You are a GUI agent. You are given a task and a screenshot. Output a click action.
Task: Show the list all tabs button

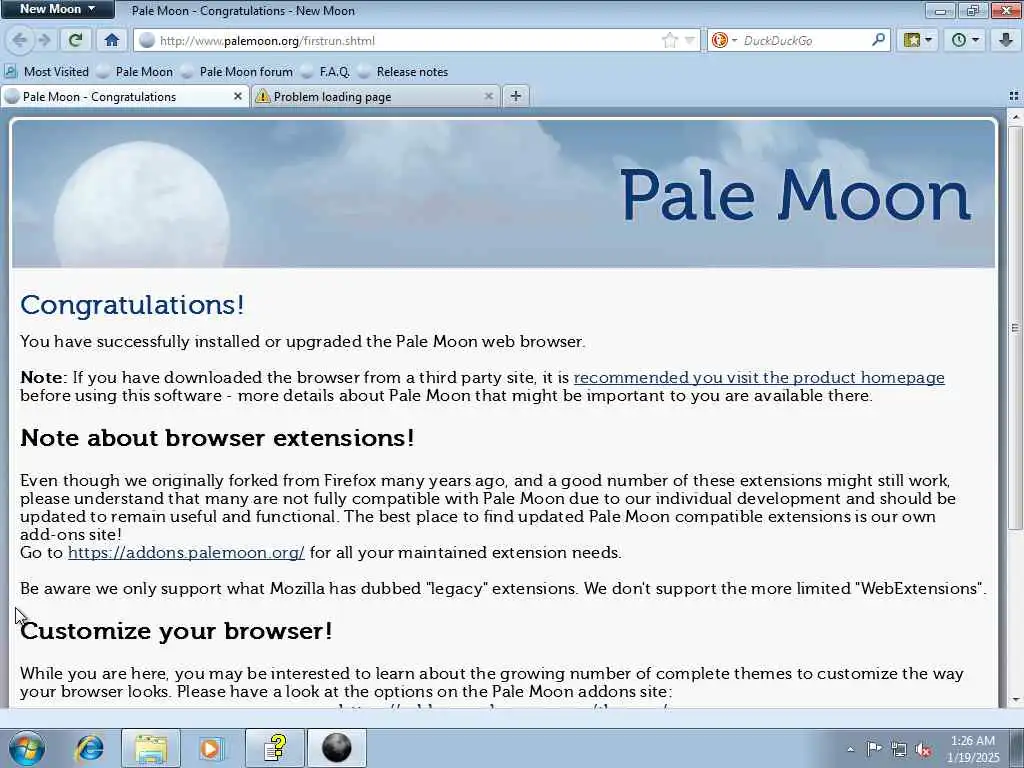click(x=1014, y=96)
